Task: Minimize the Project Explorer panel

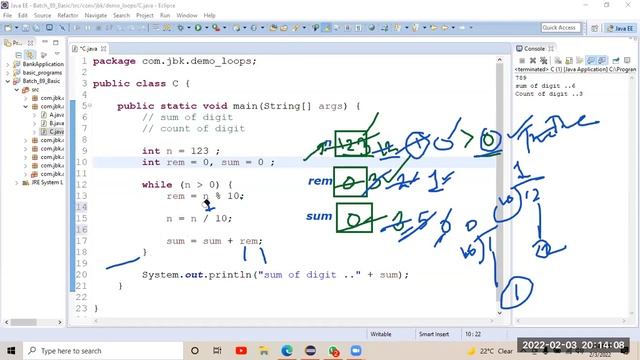Action: click(x=45, y=42)
